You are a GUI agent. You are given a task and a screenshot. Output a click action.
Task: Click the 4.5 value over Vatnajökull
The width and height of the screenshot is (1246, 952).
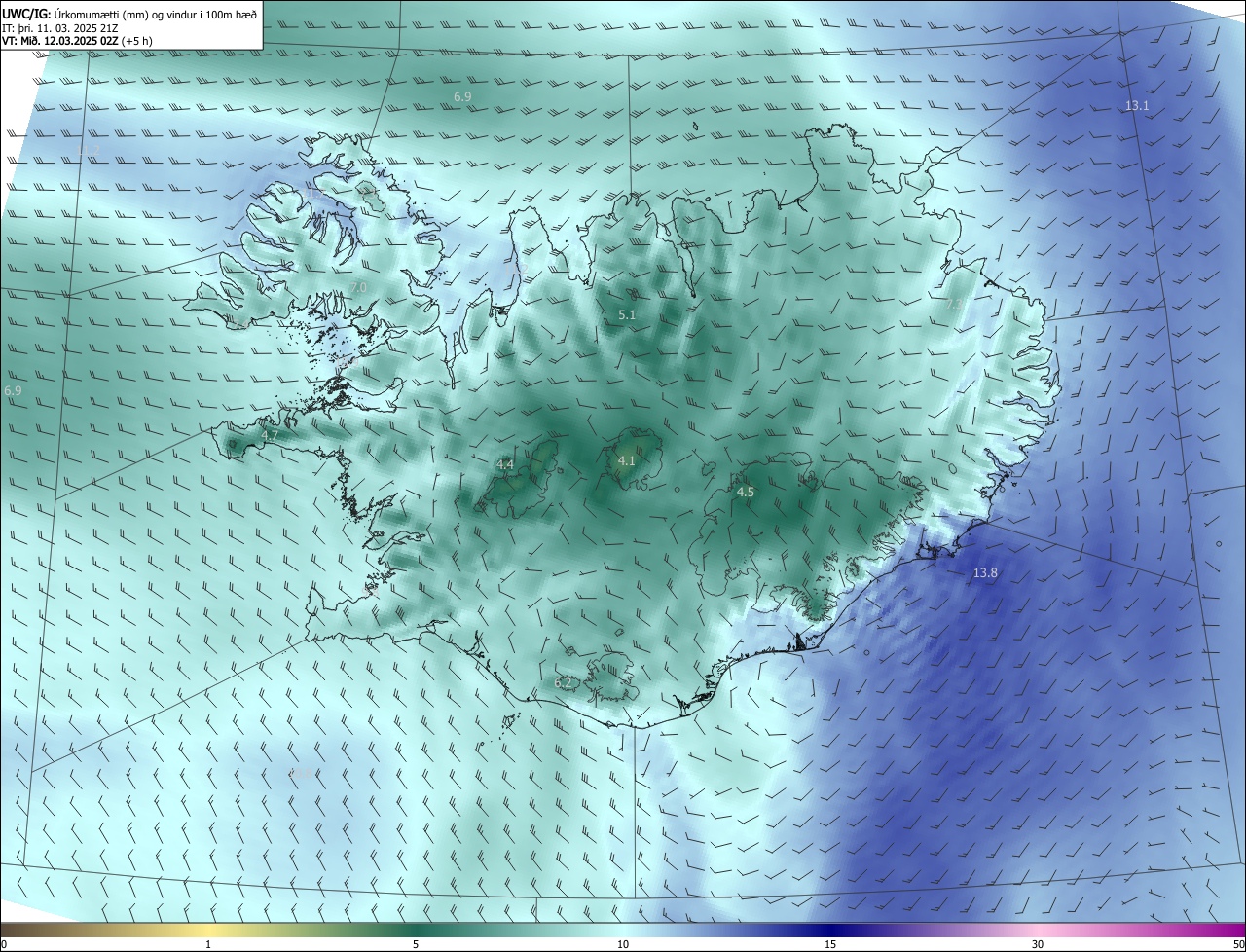pyautogui.click(x=745, y=493)
